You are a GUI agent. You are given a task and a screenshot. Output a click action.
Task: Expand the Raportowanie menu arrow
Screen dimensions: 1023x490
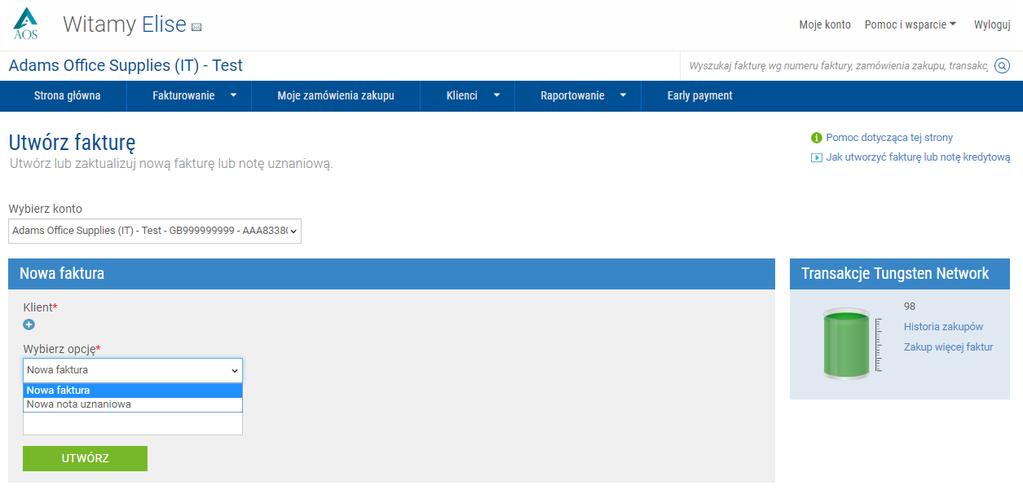point(622,95)
